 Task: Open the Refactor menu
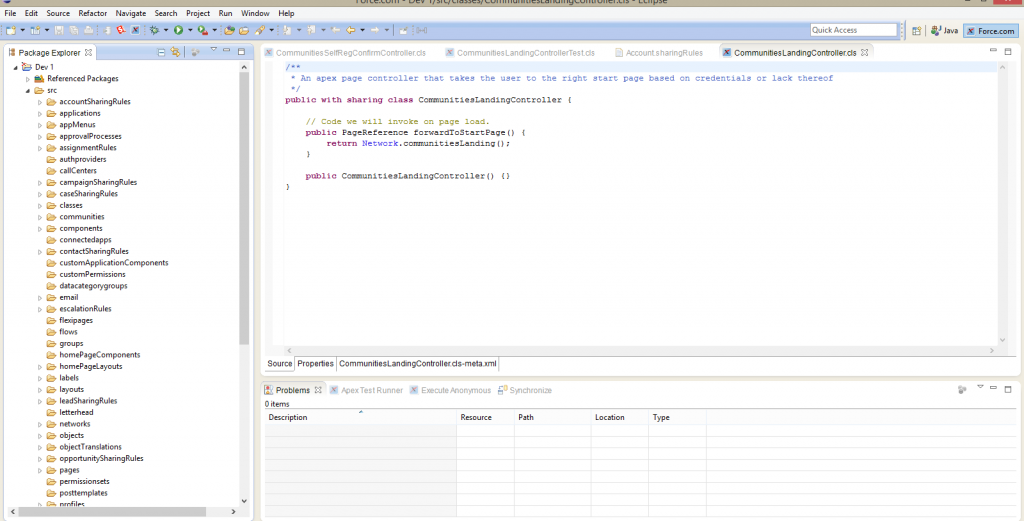pos(92,14)
